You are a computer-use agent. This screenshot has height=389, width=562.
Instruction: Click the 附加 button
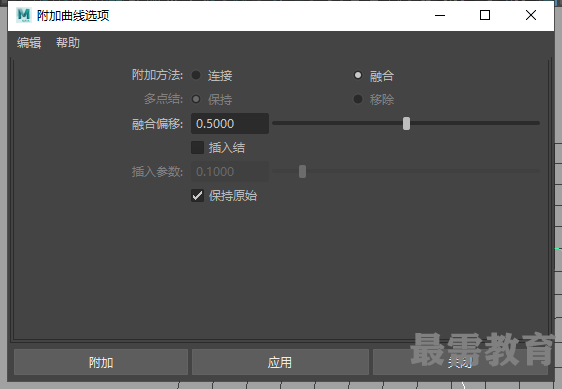pyautogui.click(x=101, y=362)
